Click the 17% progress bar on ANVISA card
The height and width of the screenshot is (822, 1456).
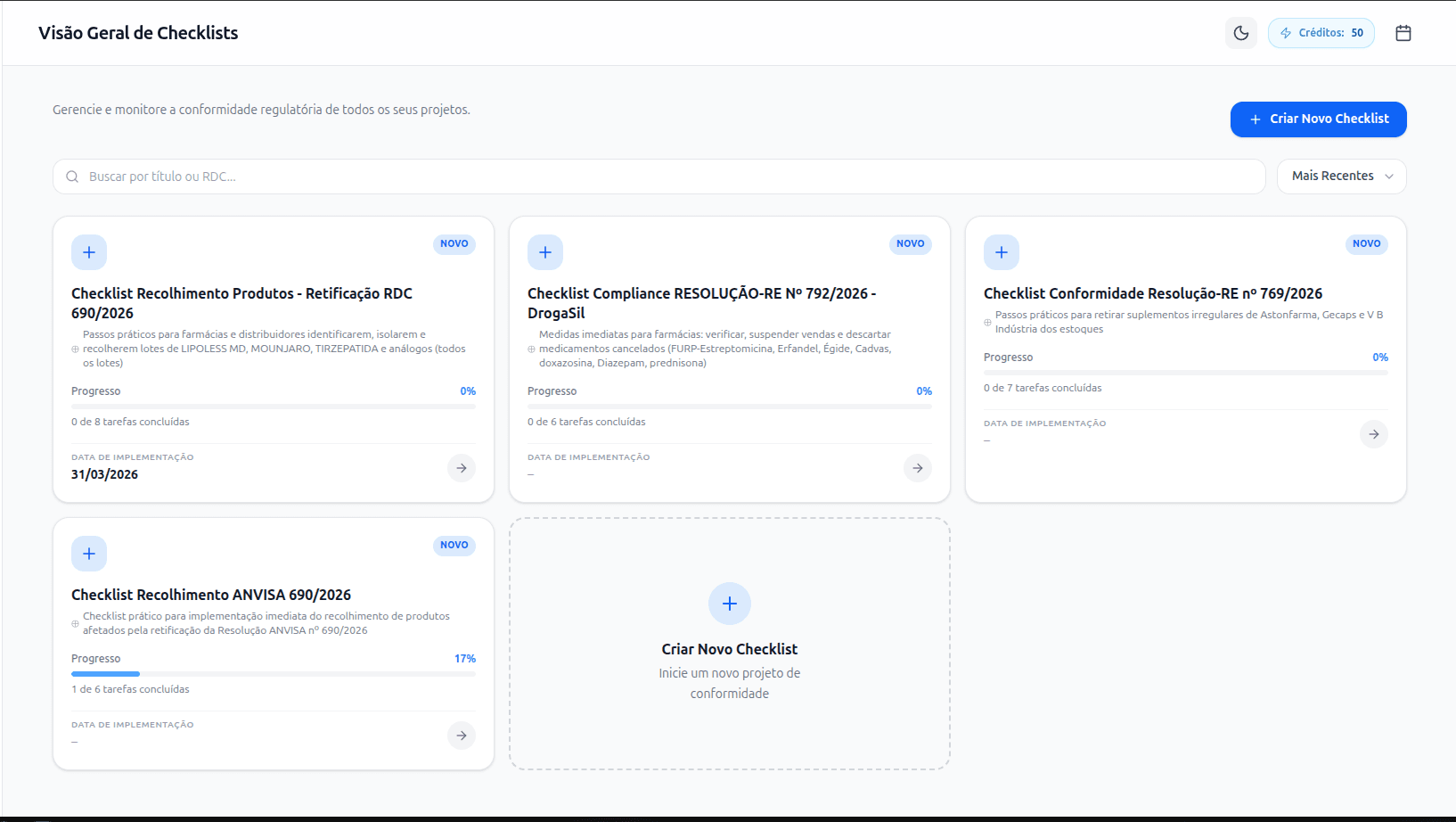coord(273,674)
